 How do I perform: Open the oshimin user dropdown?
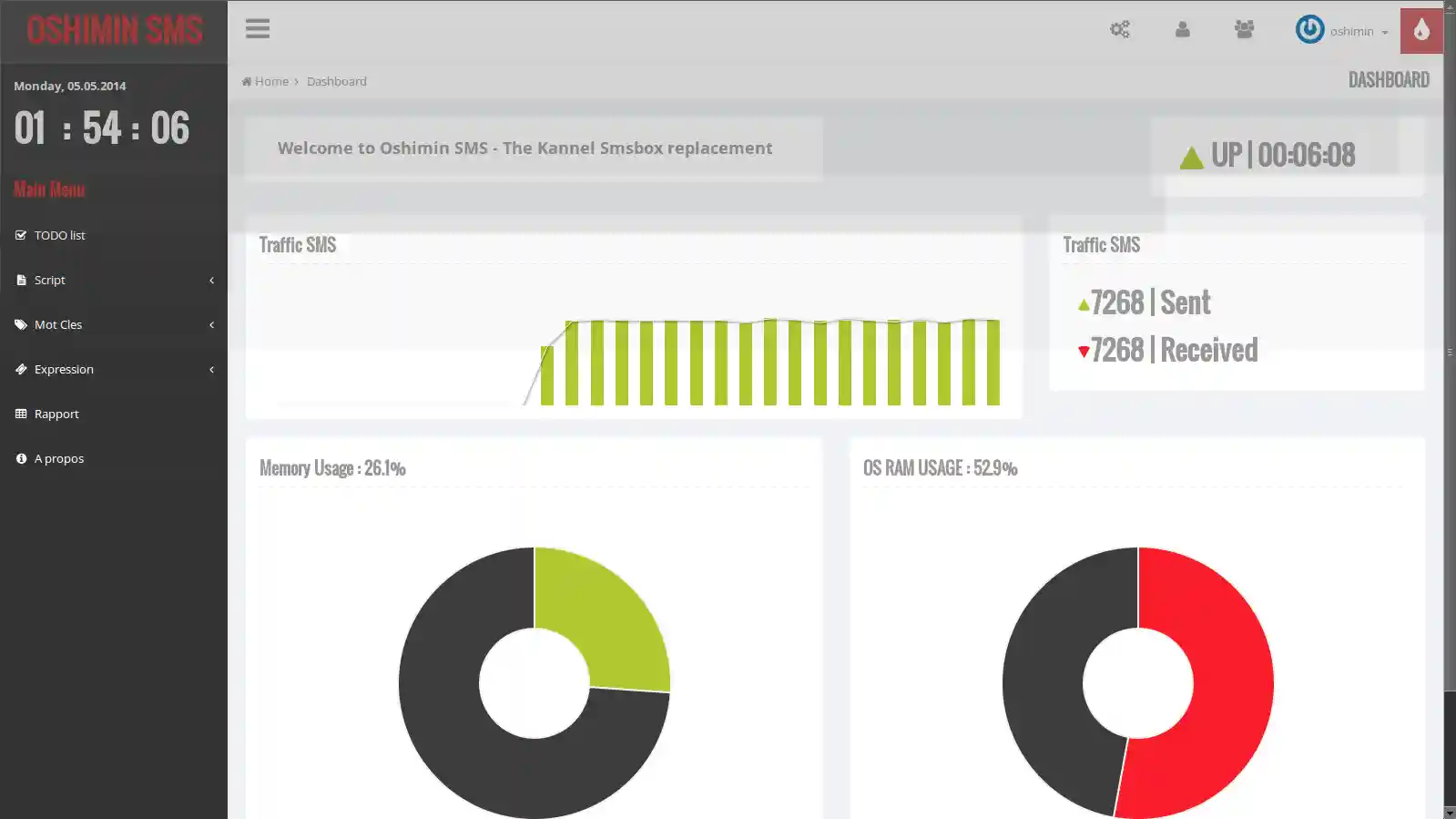click(x=1359, y=32)
